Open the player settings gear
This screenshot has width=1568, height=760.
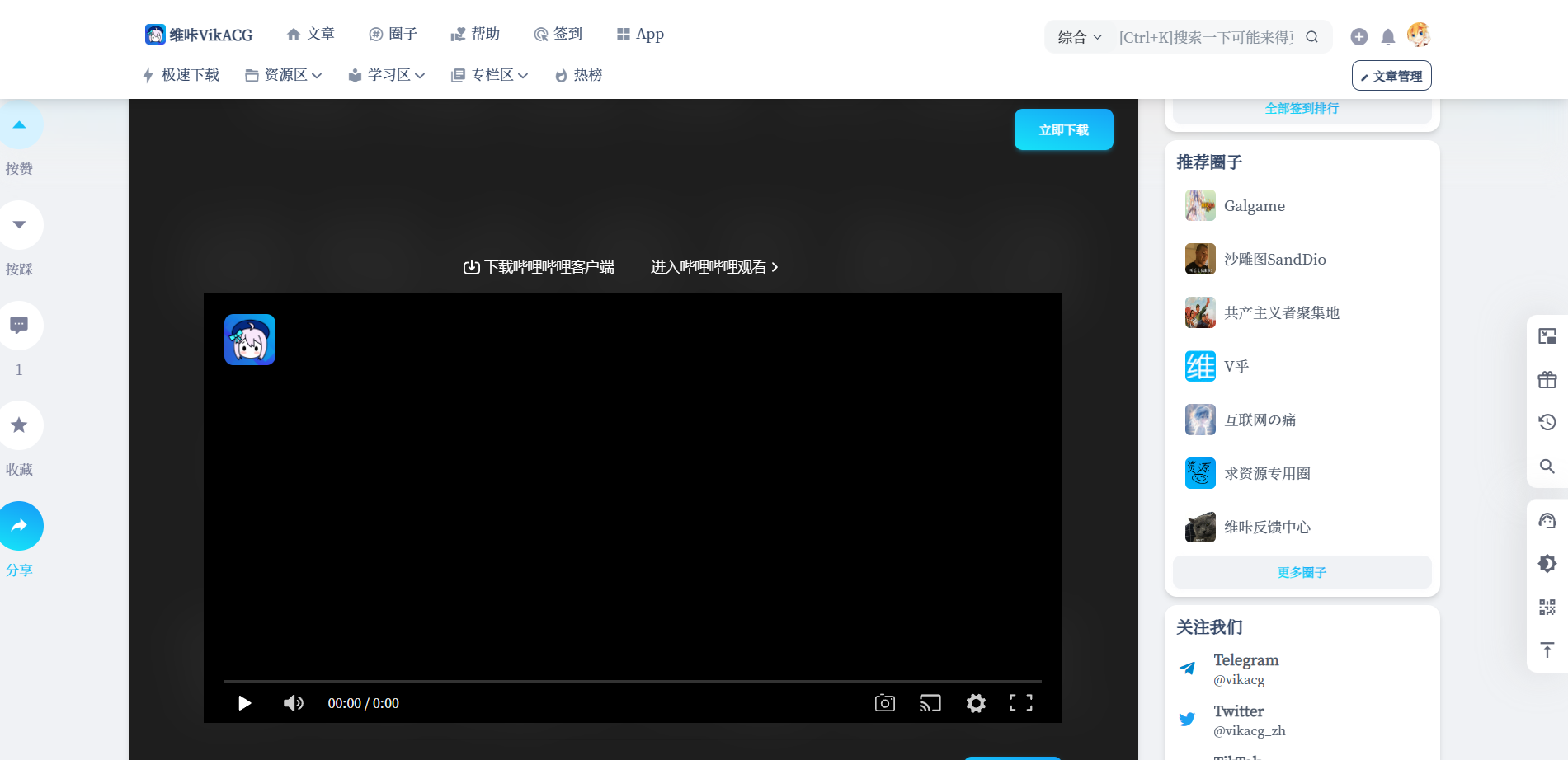(x=975, y=703)
